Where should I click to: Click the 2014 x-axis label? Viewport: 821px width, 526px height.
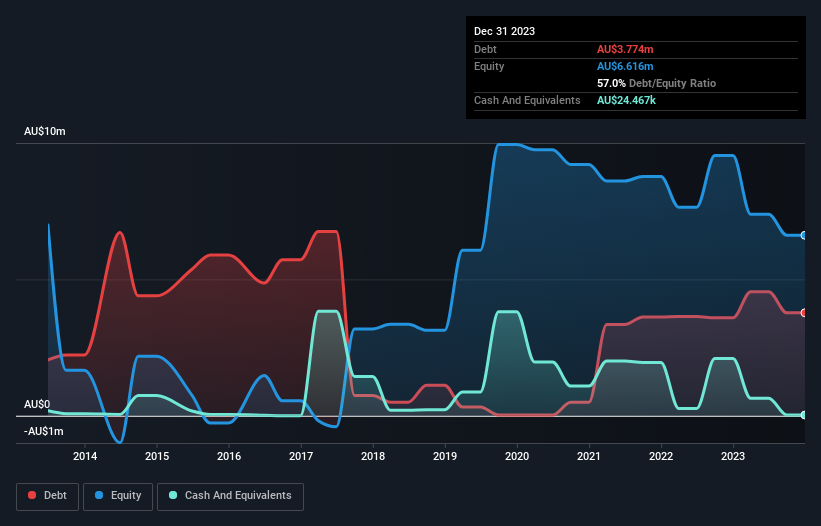(85, 456)
